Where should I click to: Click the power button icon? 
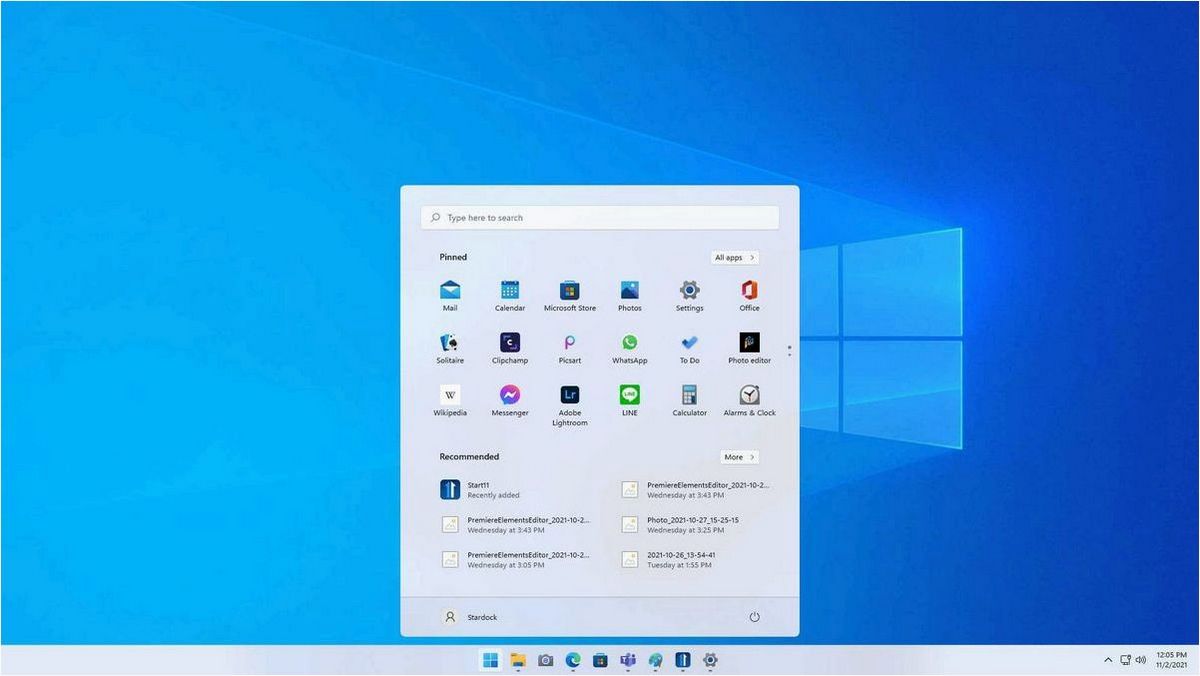[755, 617]
